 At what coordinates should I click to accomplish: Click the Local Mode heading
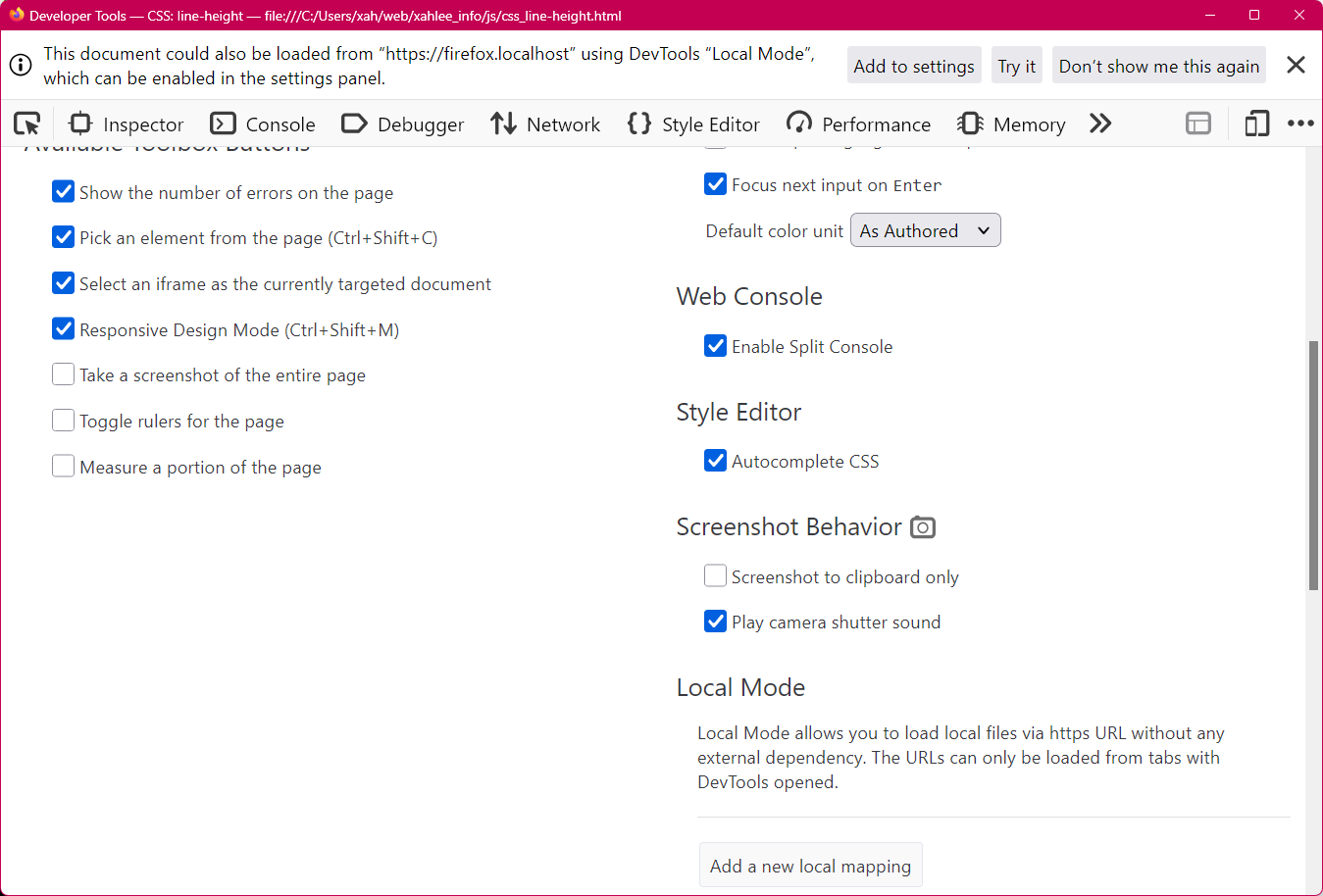click(x=740, y=687)
